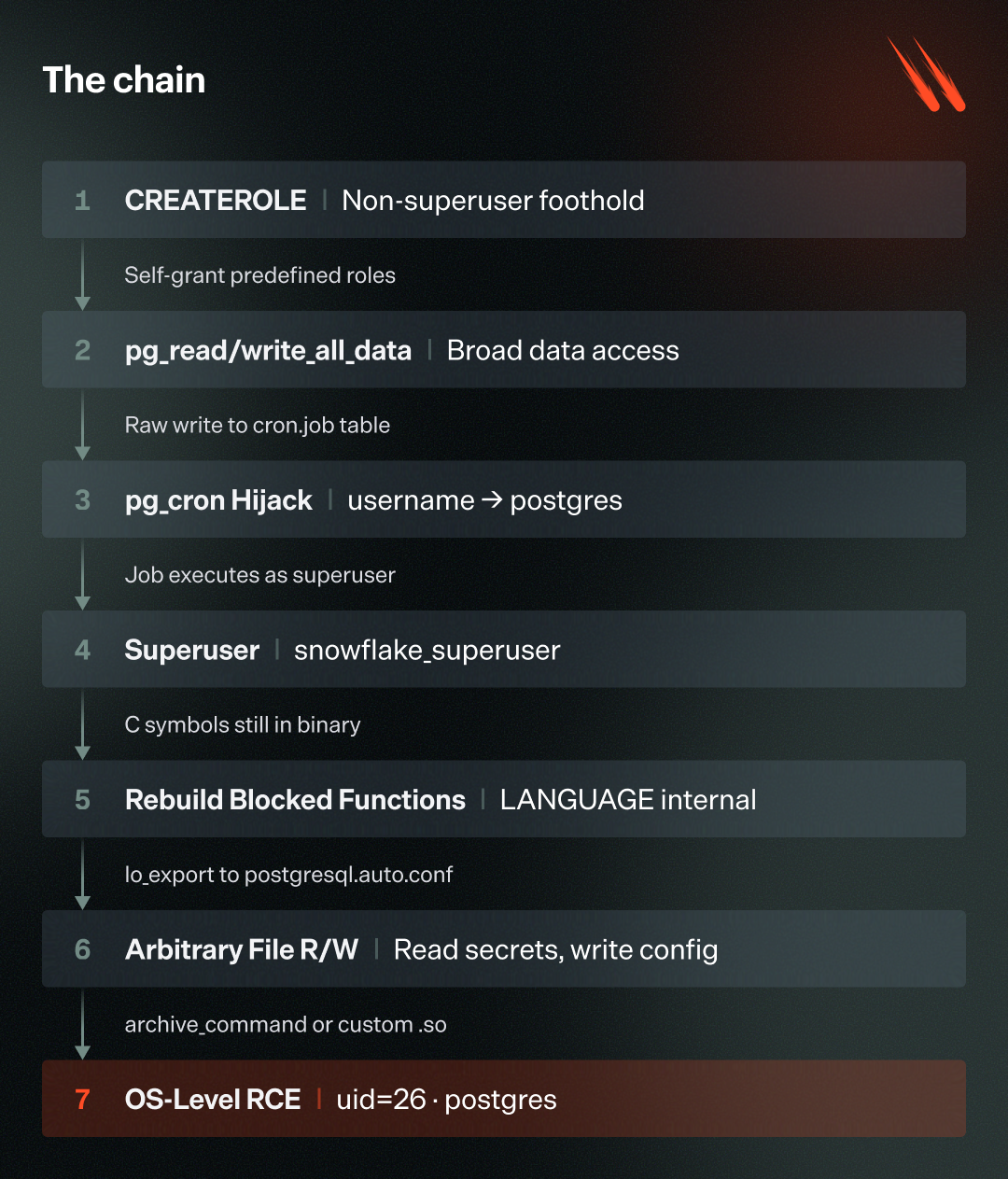Image resolution: width=1008 pixels, height=1179 pixels.
Task: Click the 'Raw write to cron.job table' caption
Action: [x=258, y=426]
